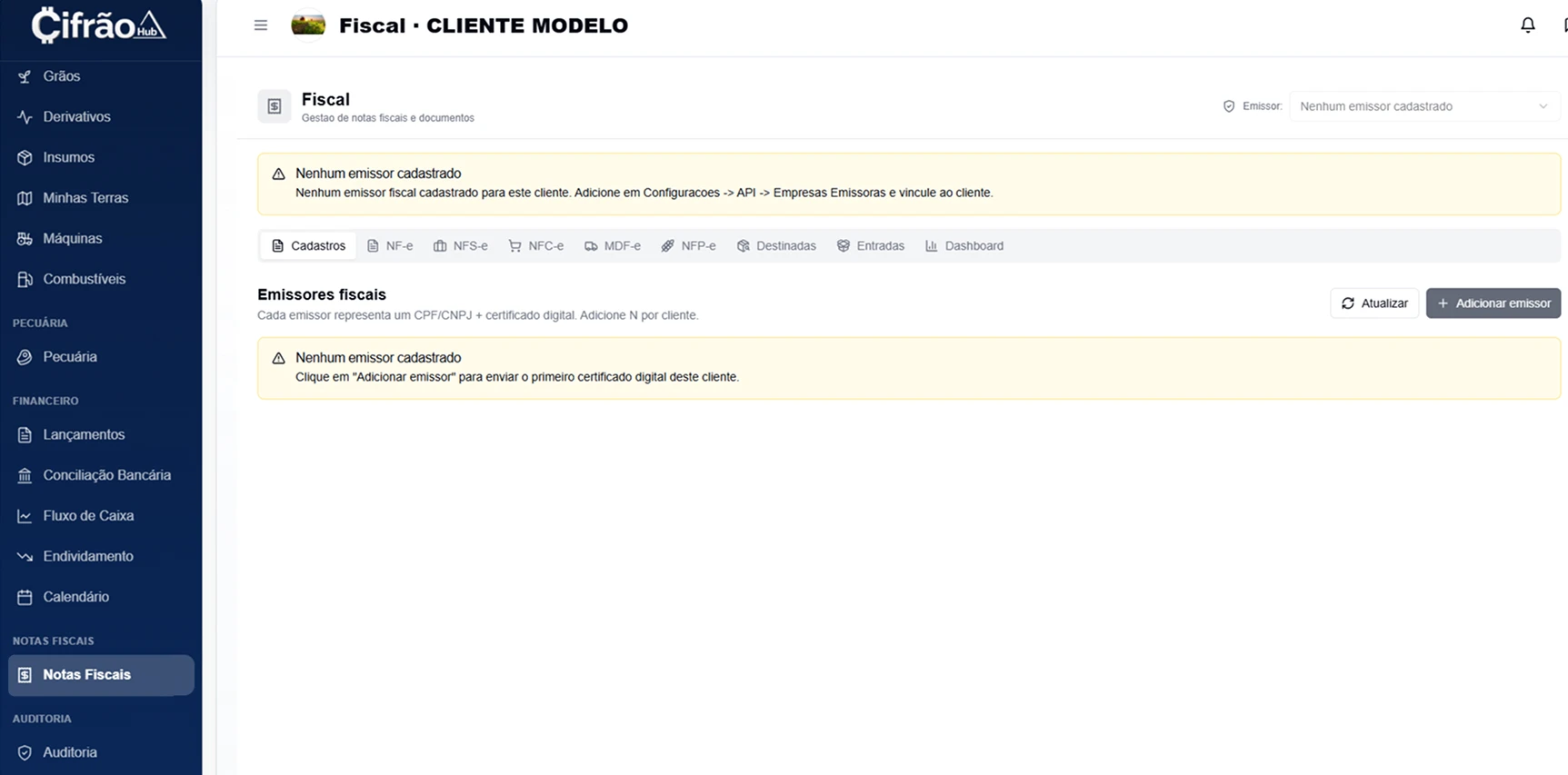Navigate to Insumos

pyautogui.click(x=101, y=158)
